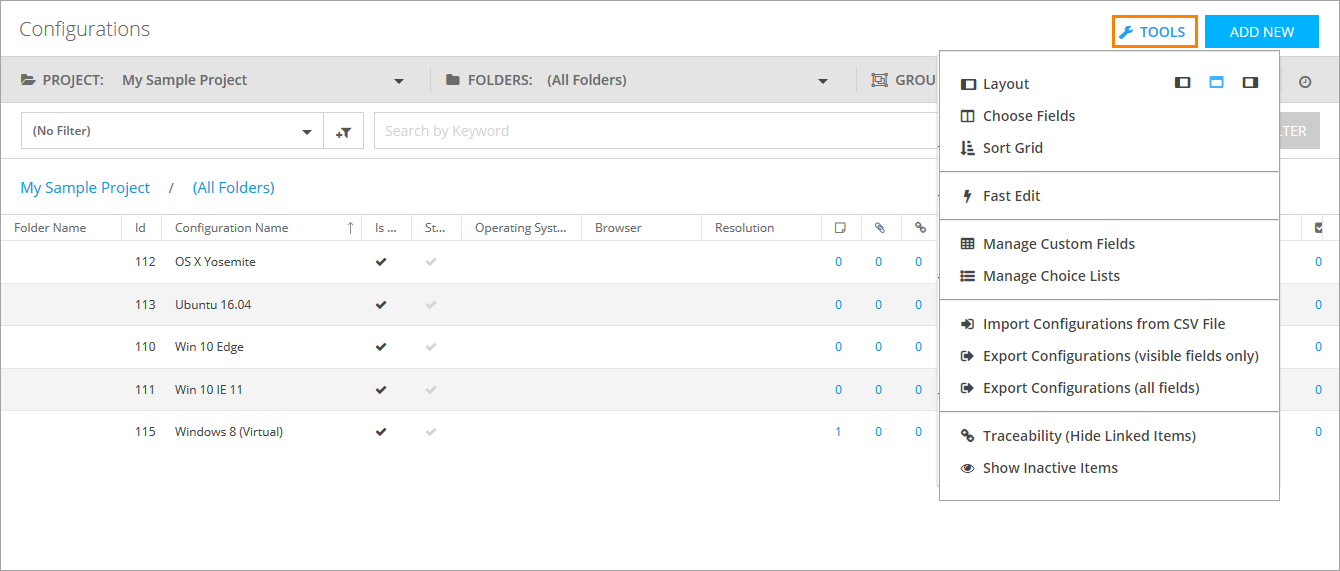Choose Import Configurations from CSV File

(x=1103, y=324)
